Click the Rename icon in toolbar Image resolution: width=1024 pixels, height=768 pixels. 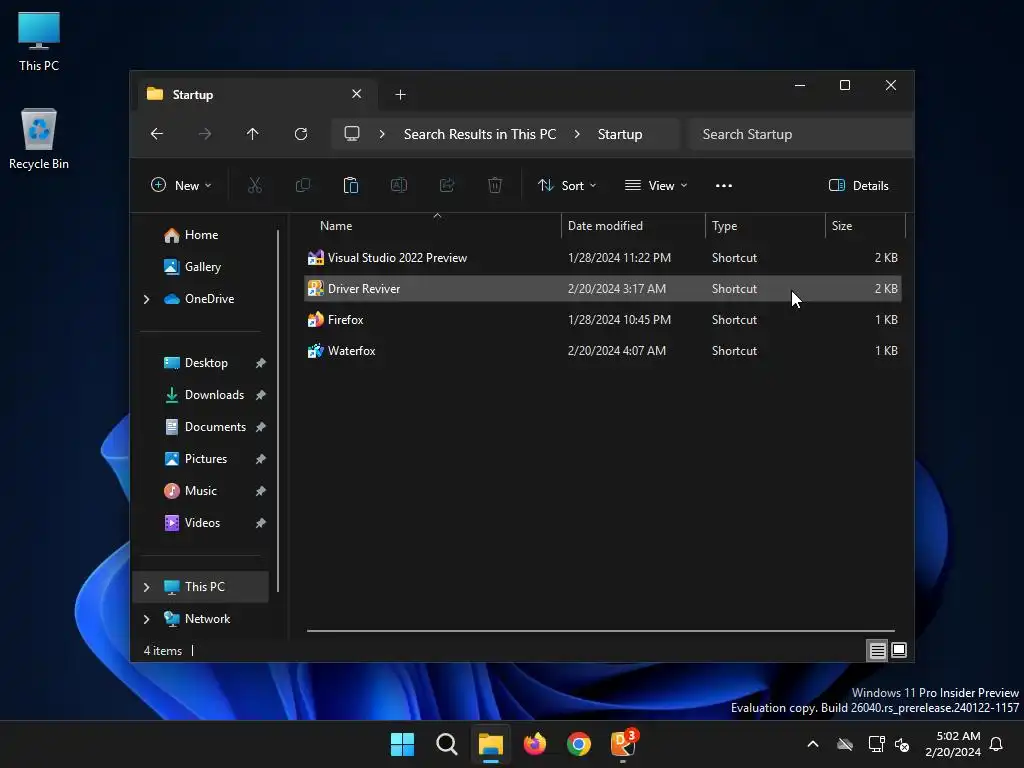(x=399, y=185)
